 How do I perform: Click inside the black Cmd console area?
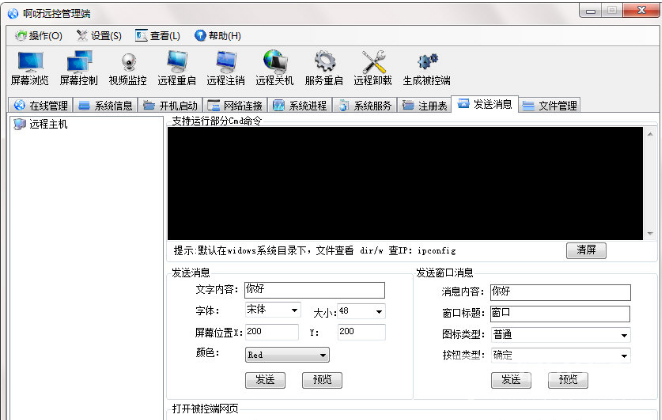click(x=405, y=183)
